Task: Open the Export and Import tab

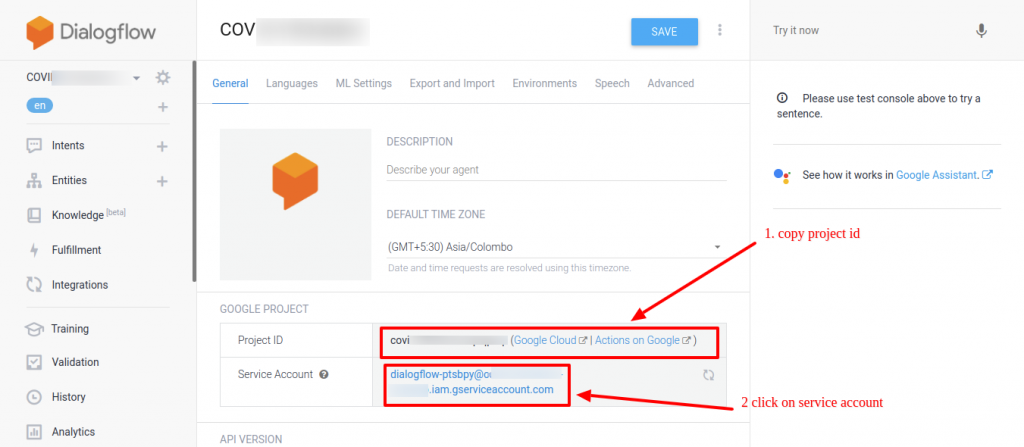Action: (452, 83)
